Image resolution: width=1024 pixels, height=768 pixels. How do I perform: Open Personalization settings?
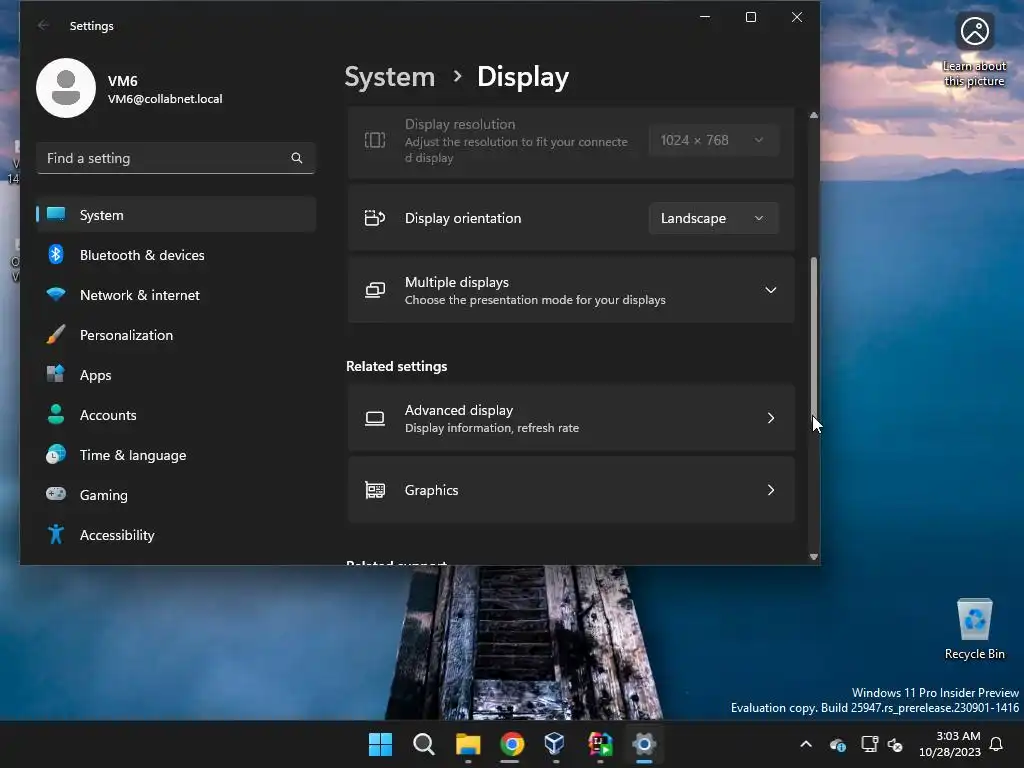176,335
